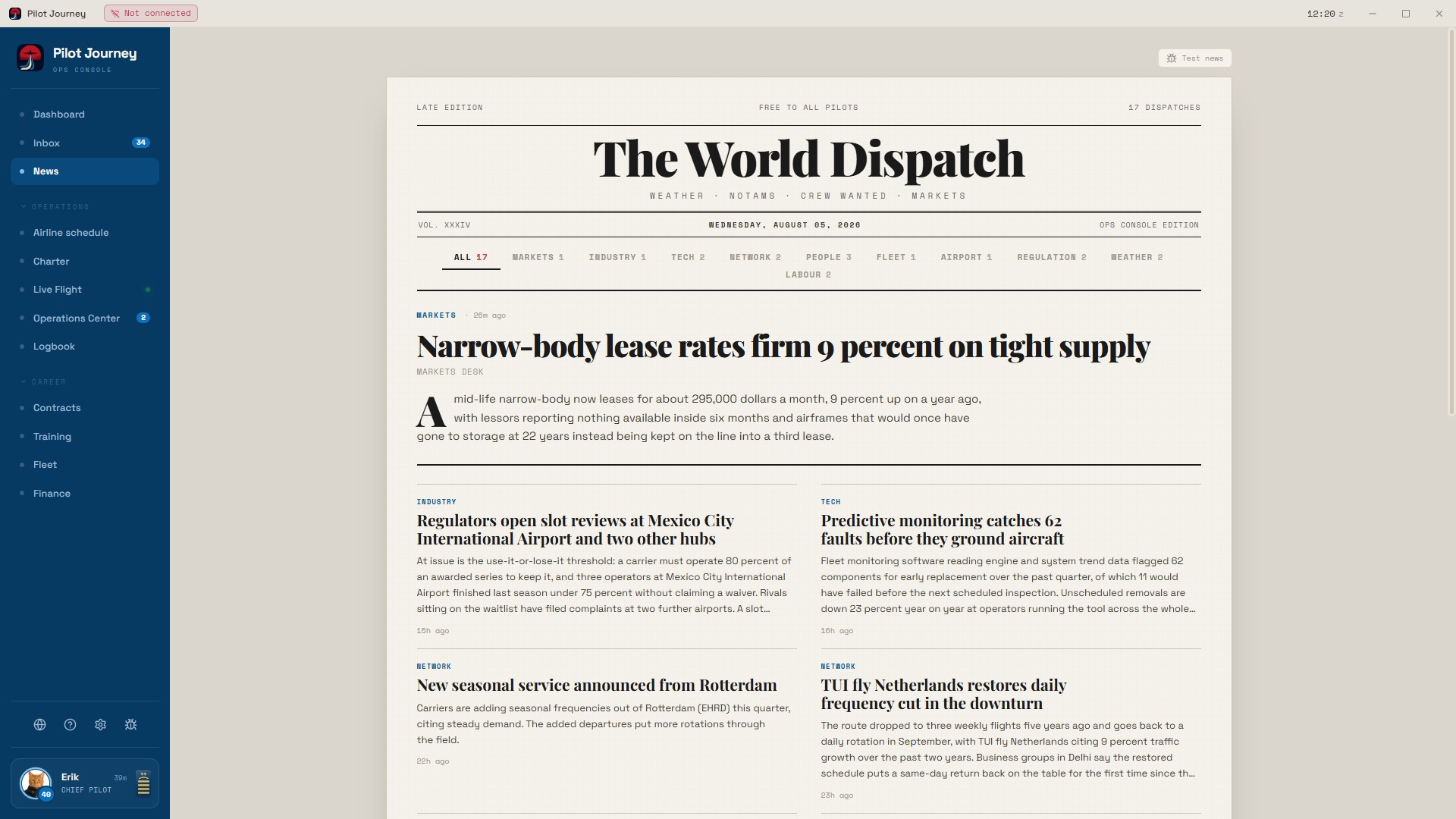The height and width of the screenshot is (819, 1456).
Task: Click the Operations Center badge showing 2
Action: [143, 318]
